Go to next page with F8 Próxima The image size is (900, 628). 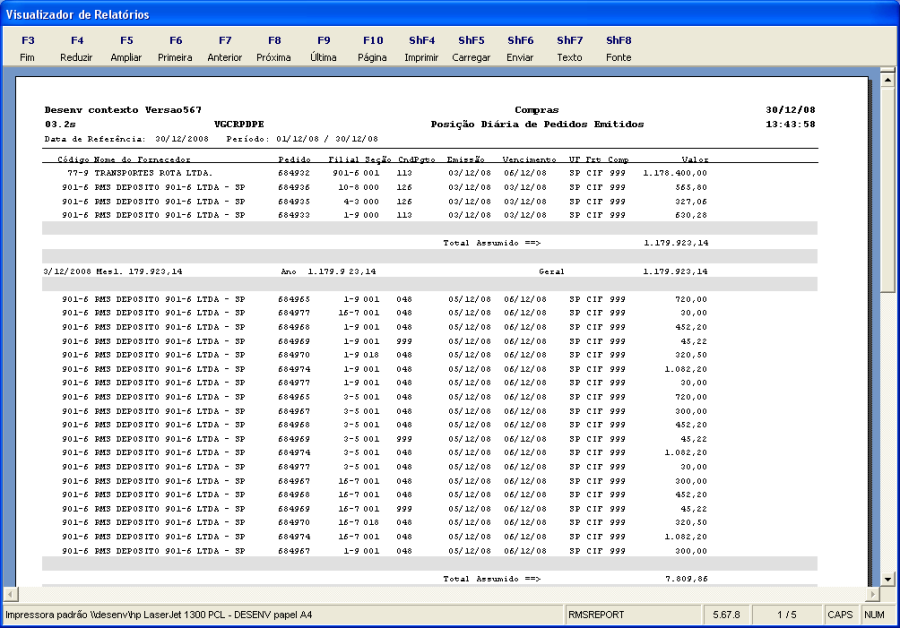[274, 48]
